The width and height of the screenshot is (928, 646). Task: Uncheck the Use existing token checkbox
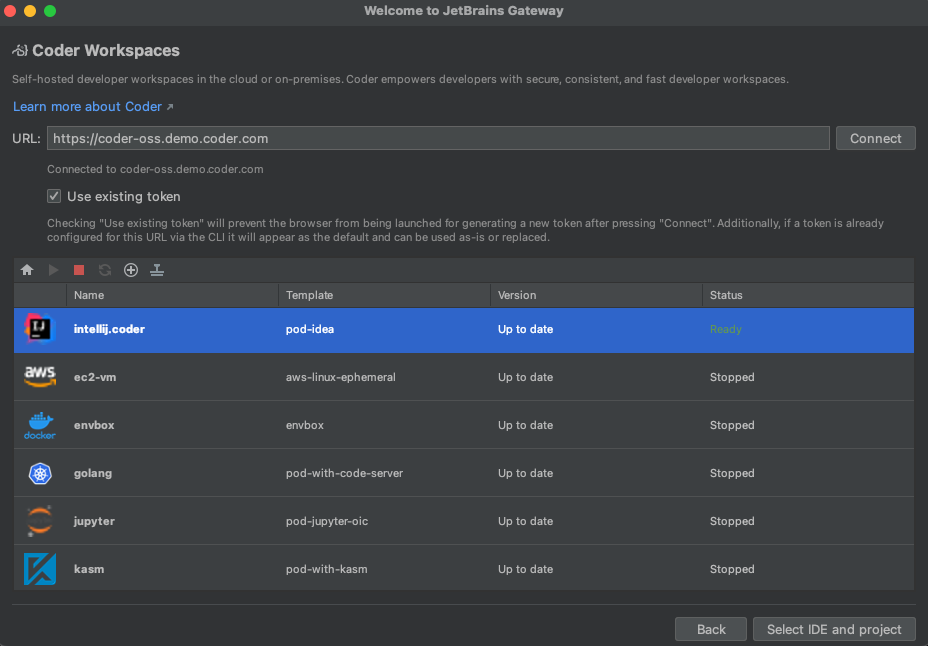(53, 196)
